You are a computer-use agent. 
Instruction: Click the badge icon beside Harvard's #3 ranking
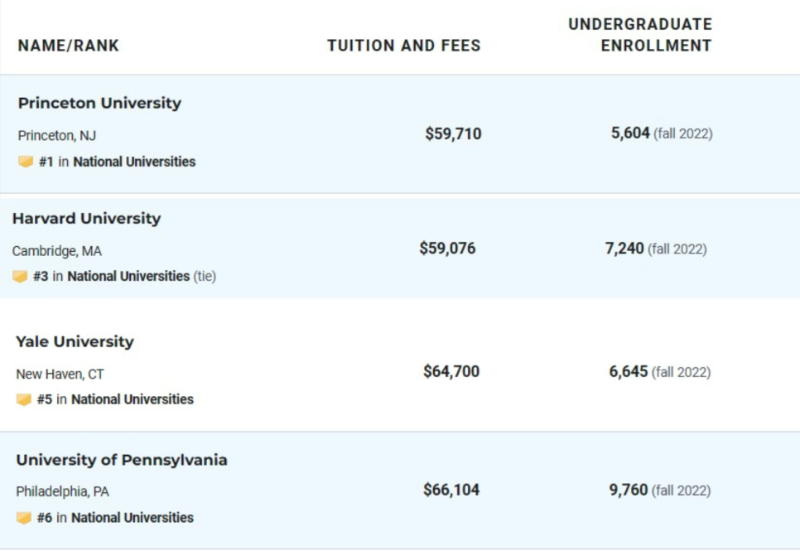click(x=20, y=277)
